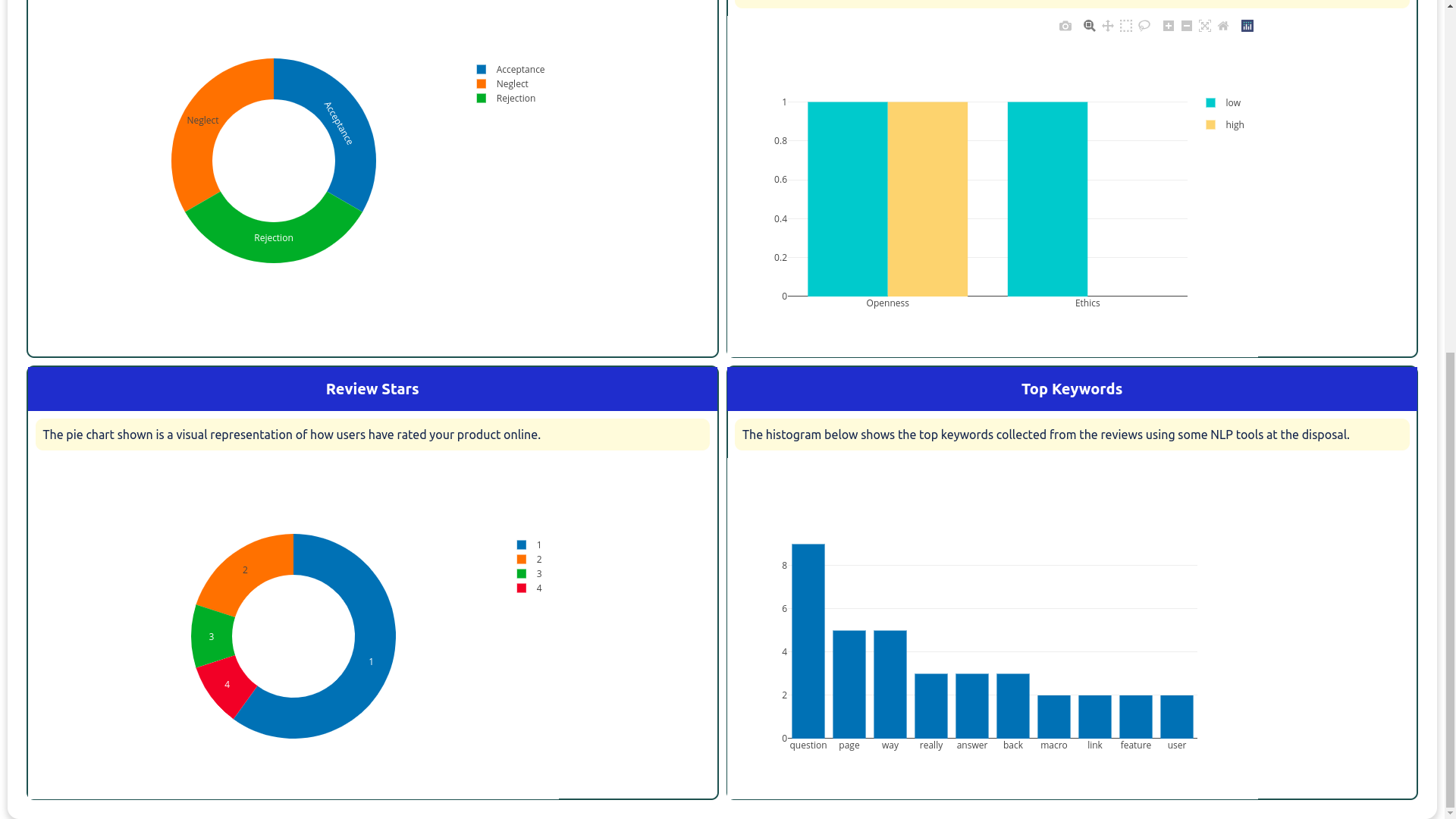
Task: Toggle star rating '1' legend entry
Action: 538,545
